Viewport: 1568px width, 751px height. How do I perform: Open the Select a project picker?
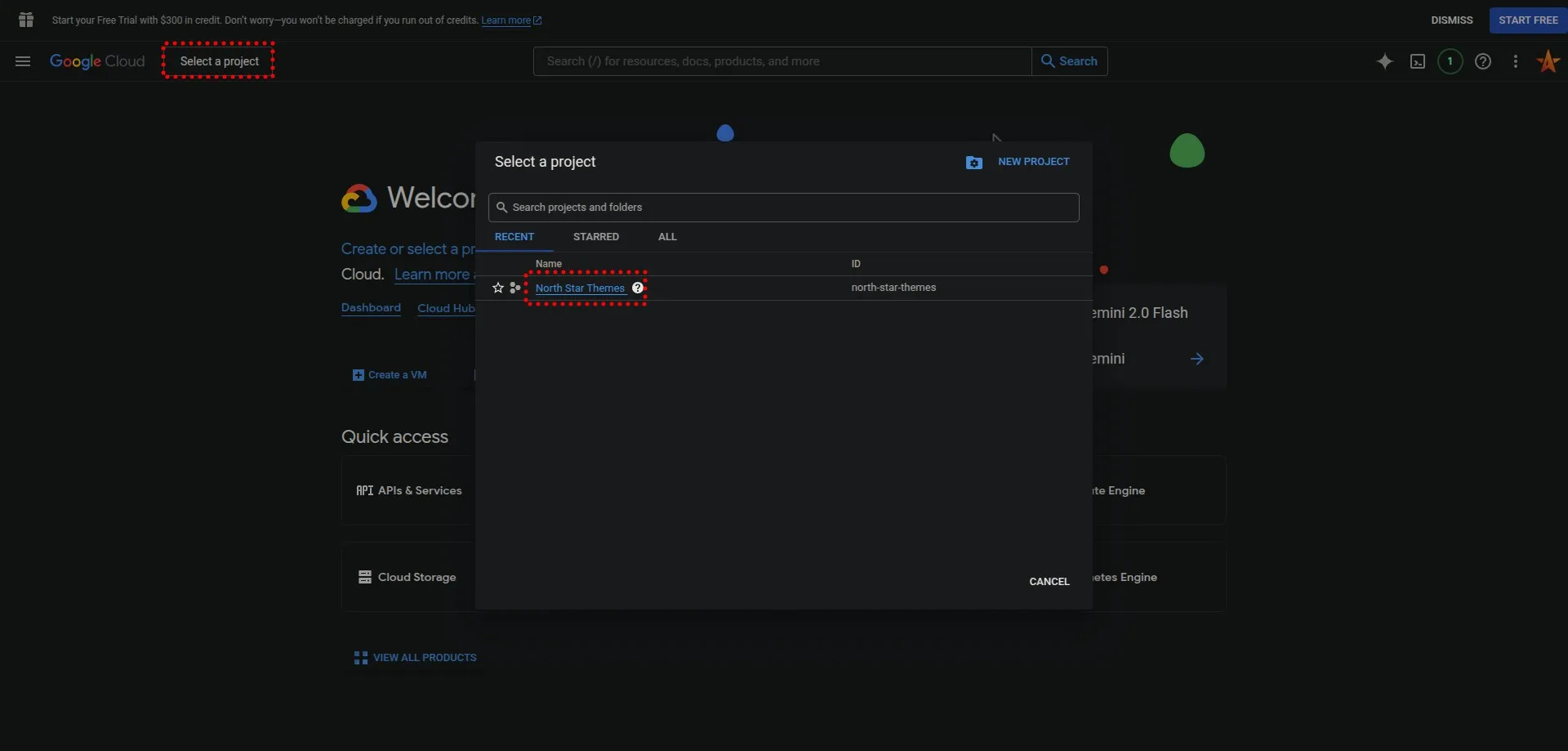pyautogui.click(x=219, y=61)
